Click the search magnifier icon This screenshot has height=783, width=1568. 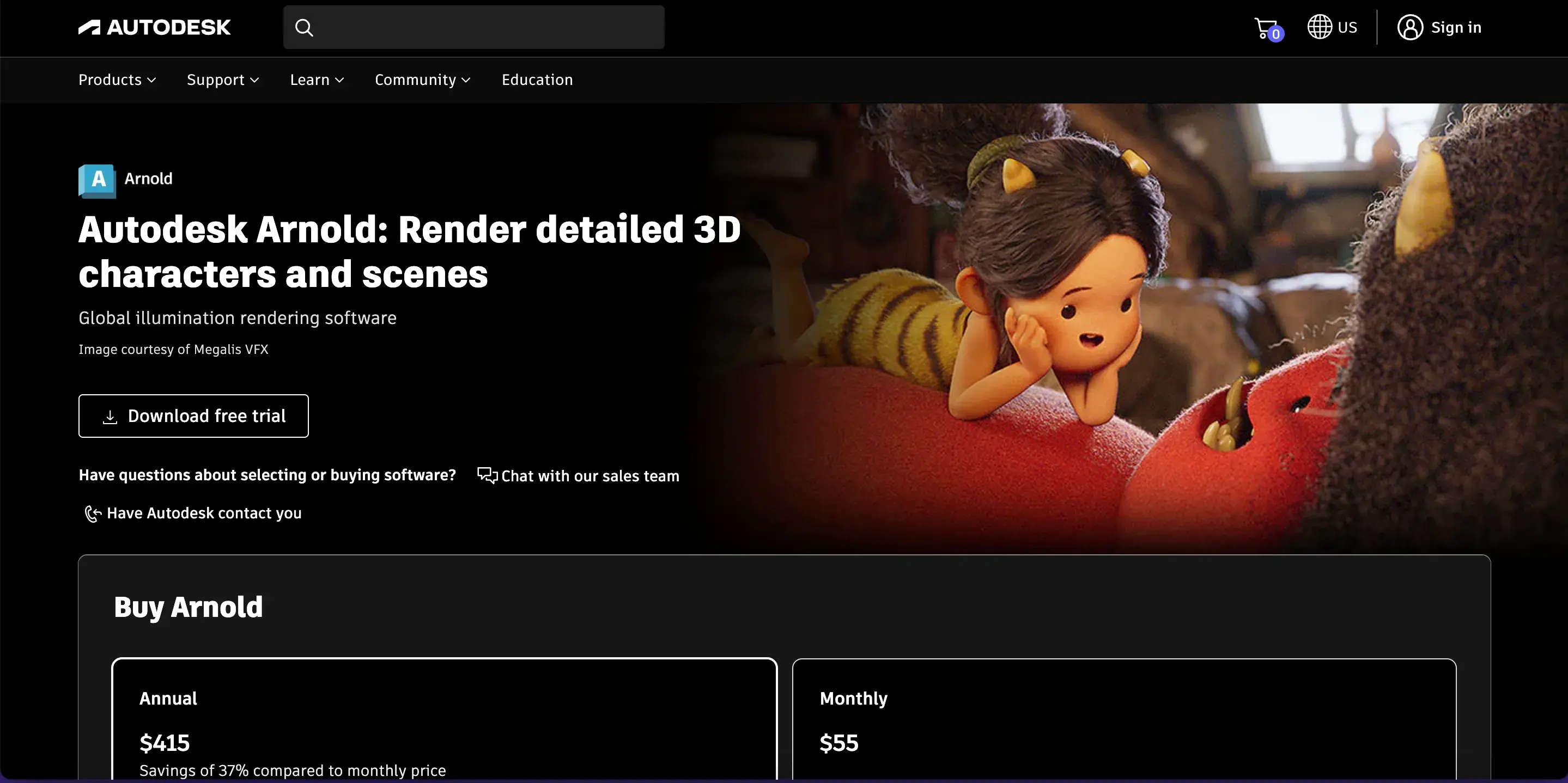tap(304, 27)
